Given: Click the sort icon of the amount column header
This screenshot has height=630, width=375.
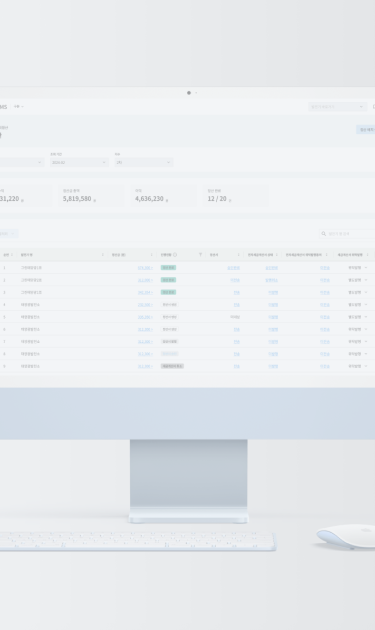Looking at the screenshot, I should (x=152, y=255).
